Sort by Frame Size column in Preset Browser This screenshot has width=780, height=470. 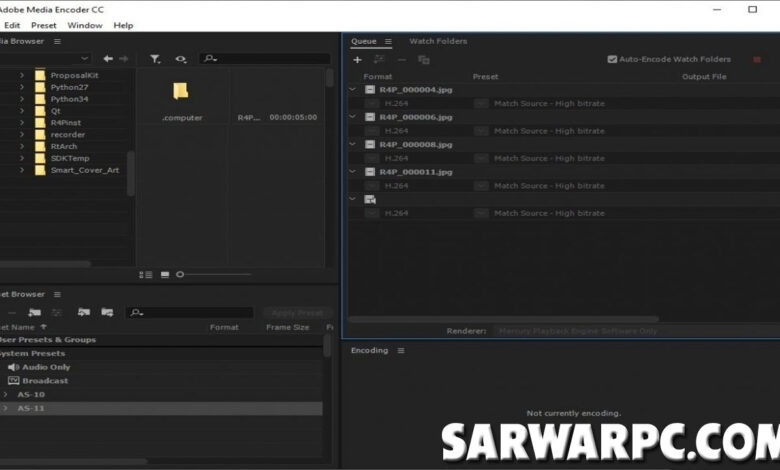[288, 327]
